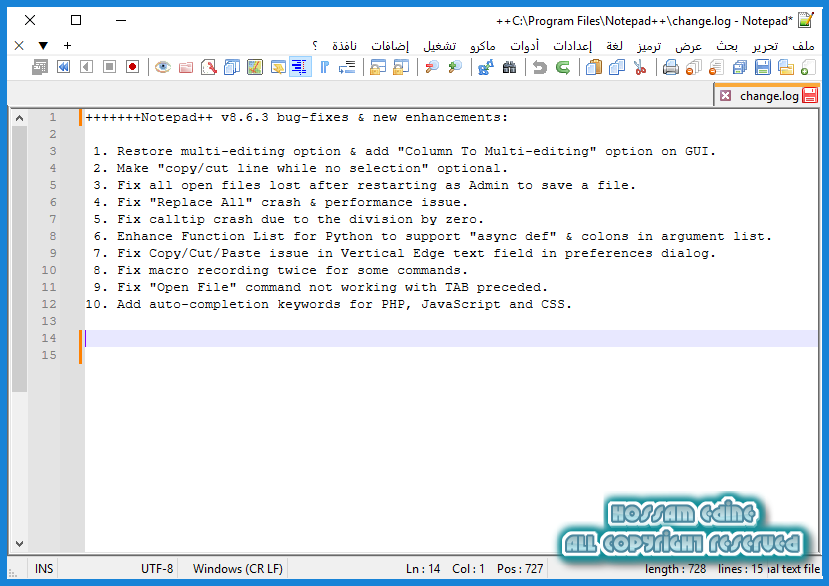Click the vertical scrollbar thumb
Screen dimensions: 829x586
point(19,259)
